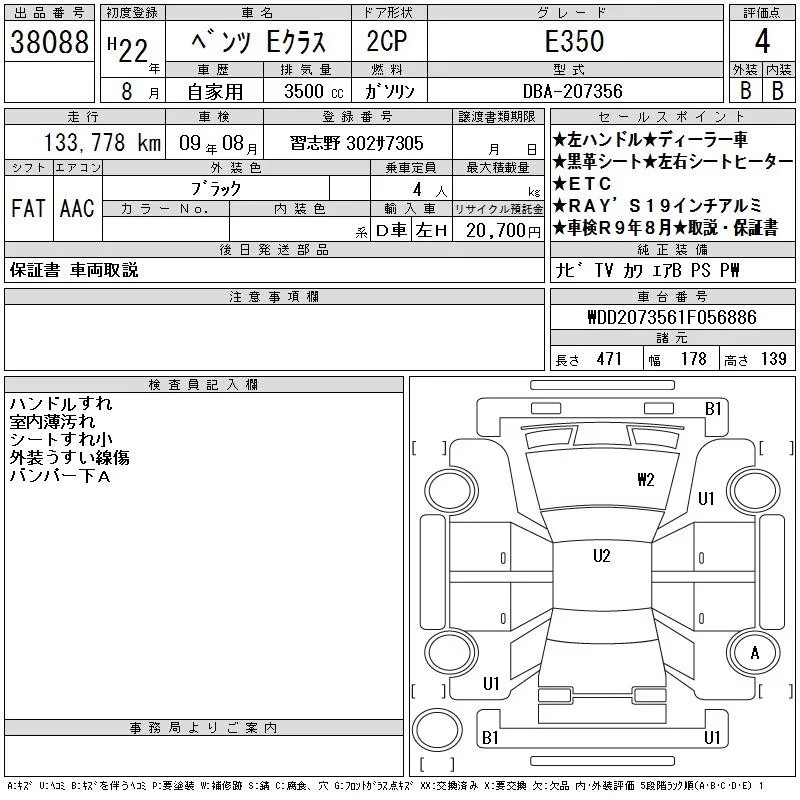Select the H22 first registration year

point(132,52)
